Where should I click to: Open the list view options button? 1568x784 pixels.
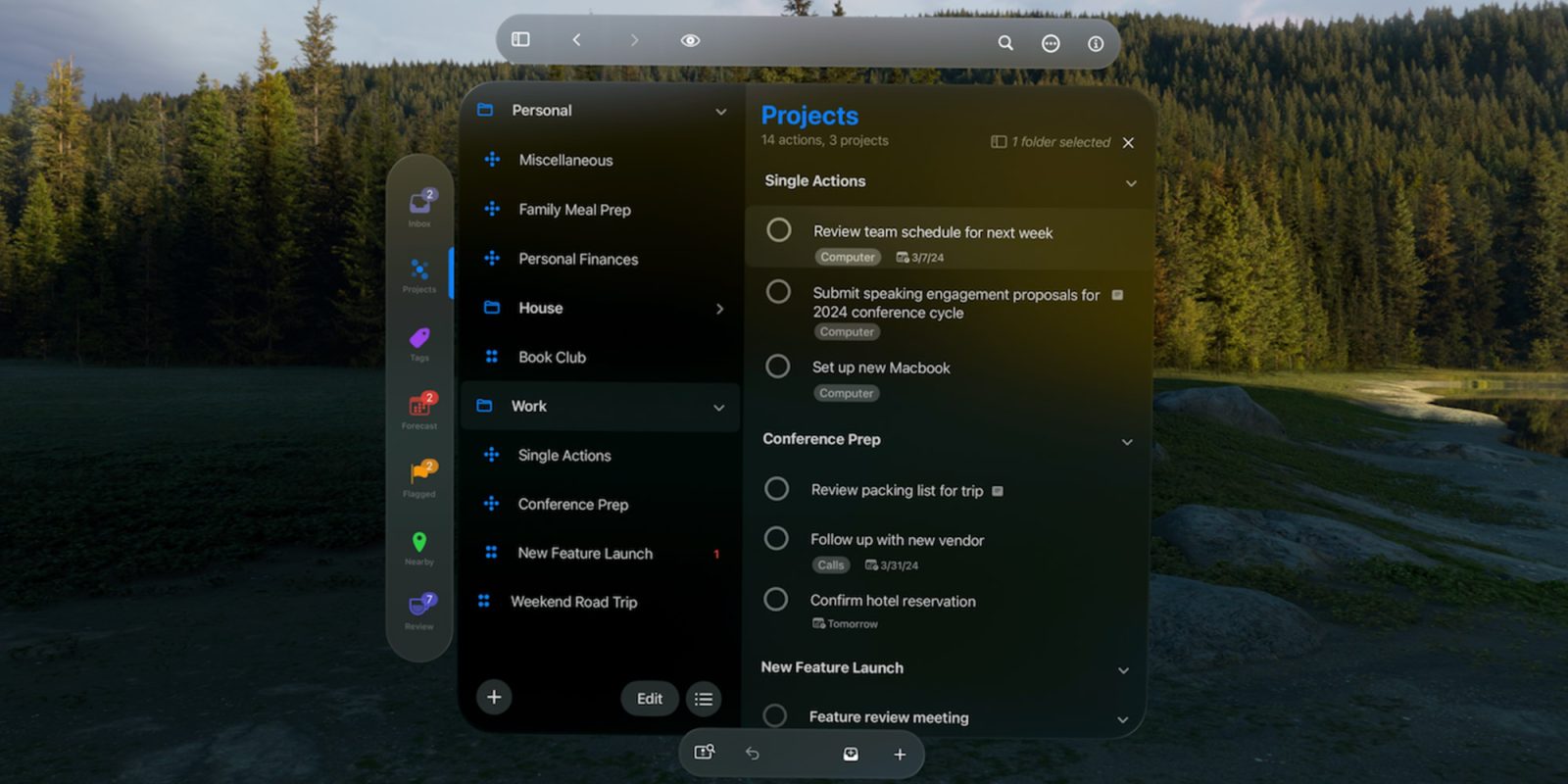tap(704, 699)
